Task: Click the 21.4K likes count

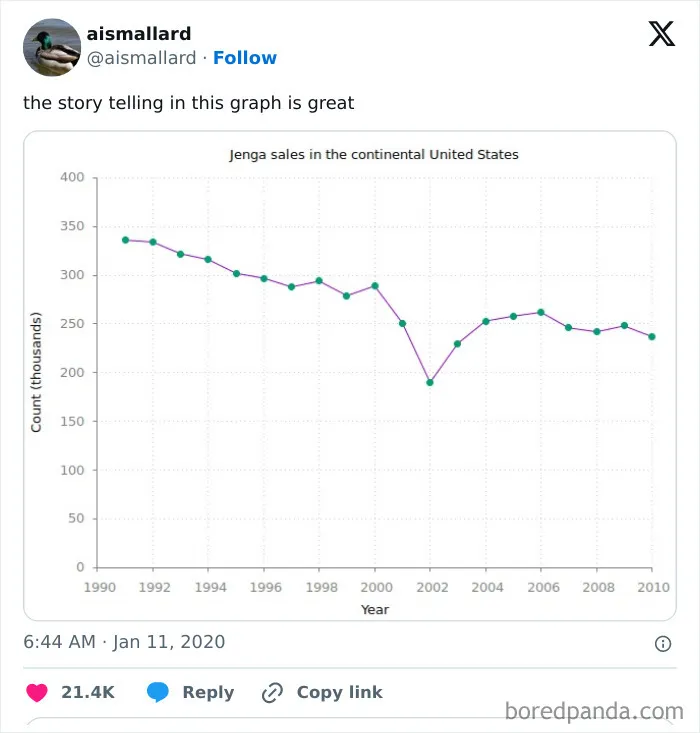Action: coord(88,692)
